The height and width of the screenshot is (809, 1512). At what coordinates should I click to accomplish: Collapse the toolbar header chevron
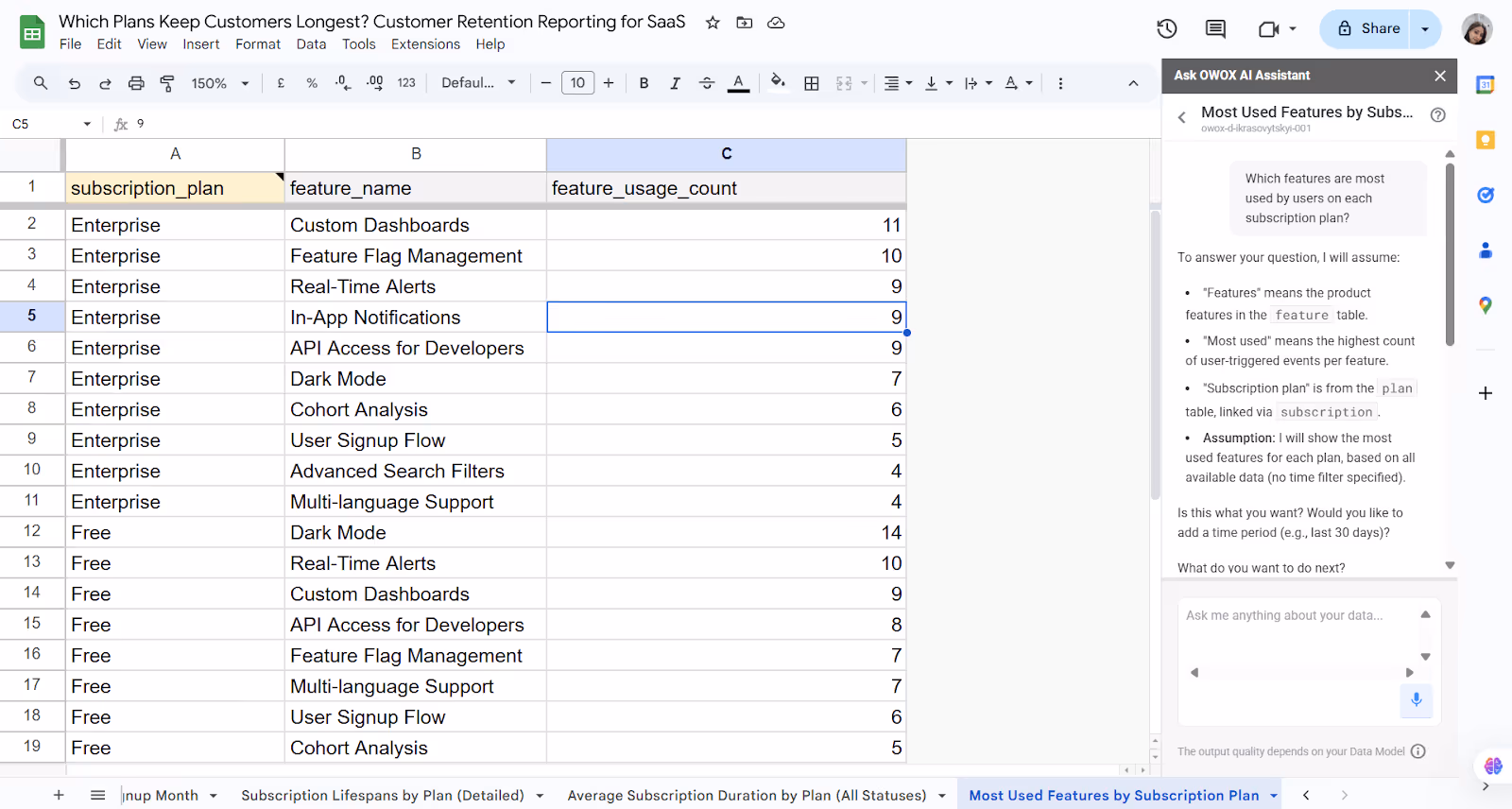[1133, 83]
